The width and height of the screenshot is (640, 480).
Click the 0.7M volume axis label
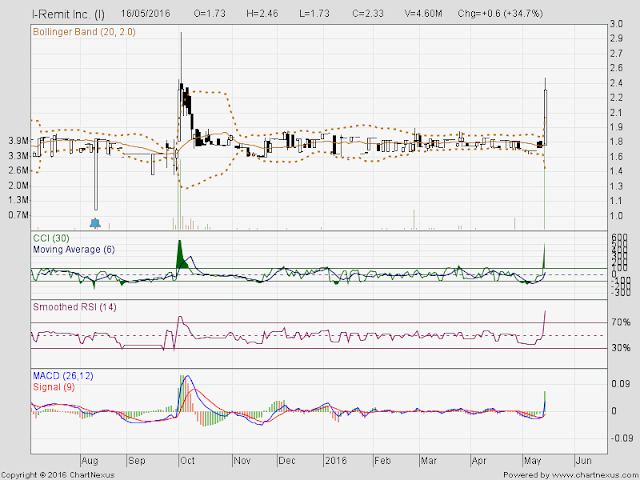pos(18,215)
